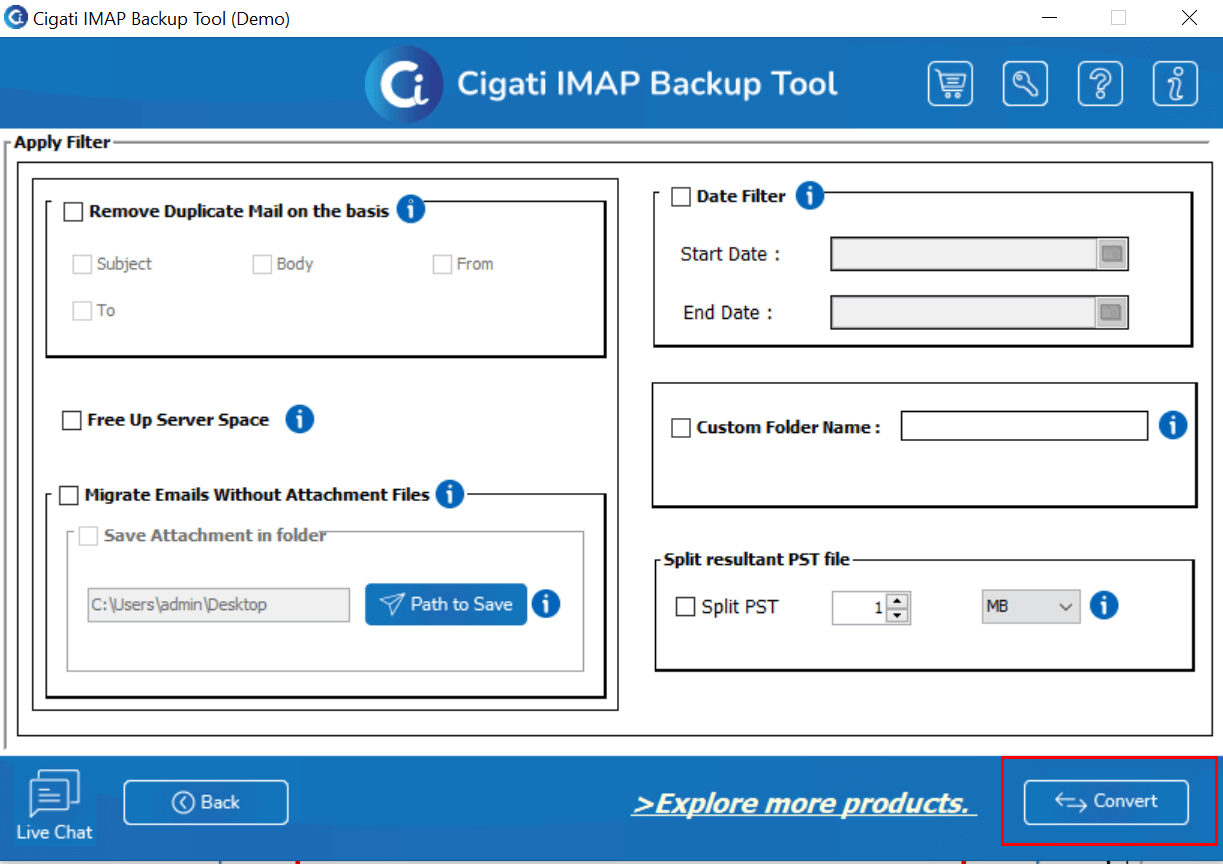Click the Custom Folder Name text field

1025,425
